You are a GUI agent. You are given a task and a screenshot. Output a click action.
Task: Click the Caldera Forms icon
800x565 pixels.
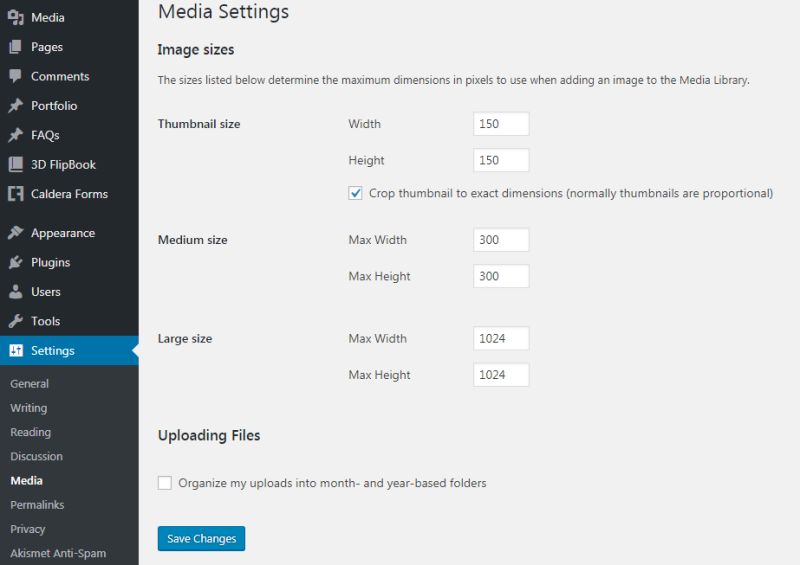pos(16,194)
